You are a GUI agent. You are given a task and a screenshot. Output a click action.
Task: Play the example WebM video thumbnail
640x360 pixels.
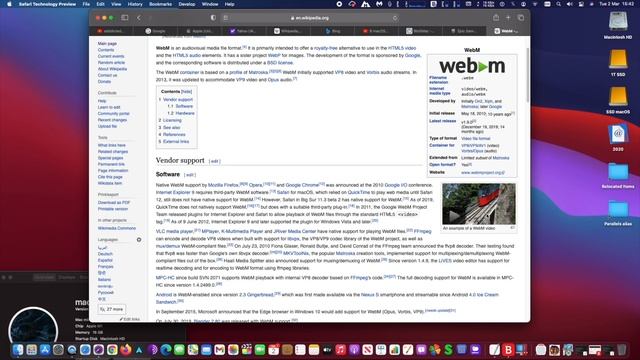(x=479, y=204)
